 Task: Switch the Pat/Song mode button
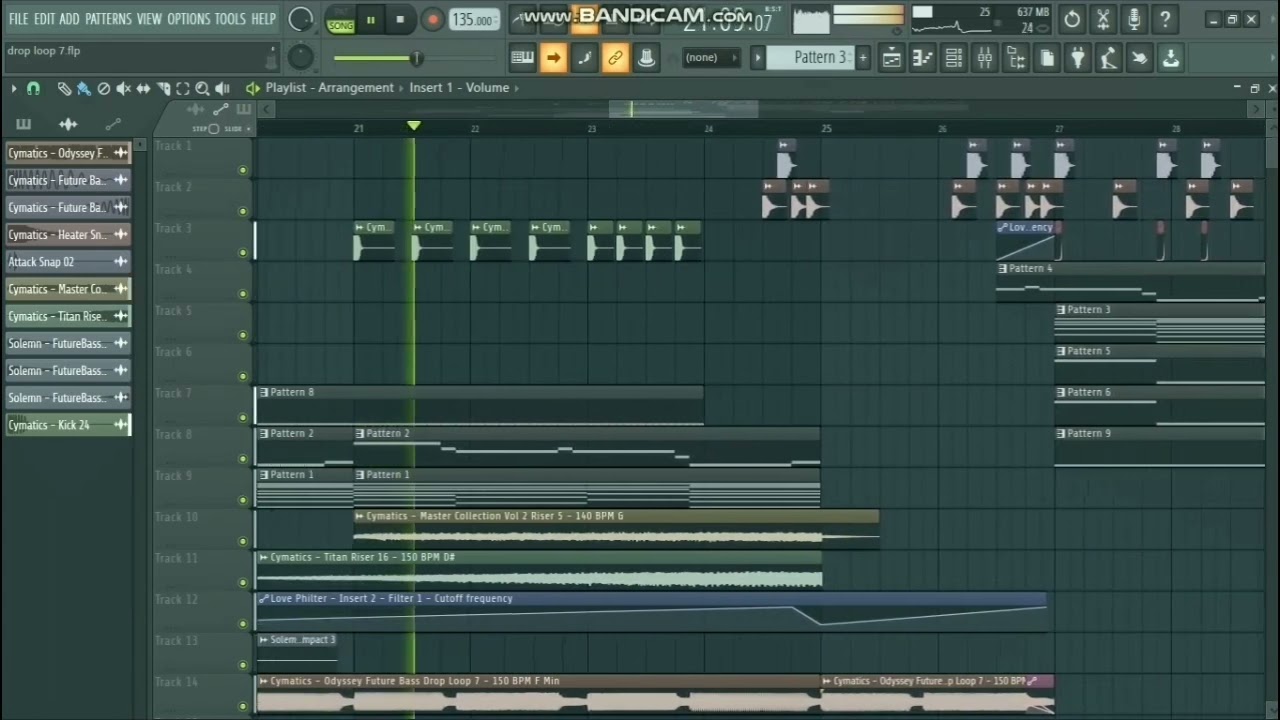point(340,19)
